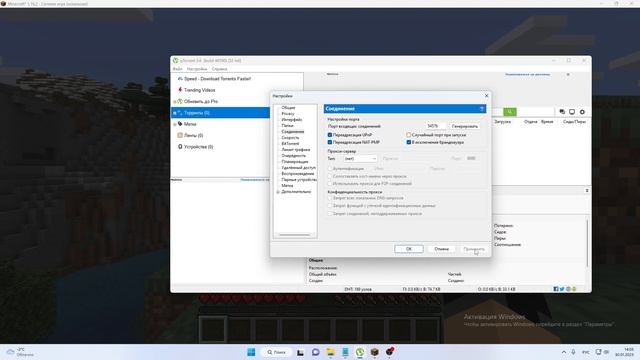Open settings gear icon in uTorrent toolbar
This screenshot has height=360, width=640.
[x=582, y=112]
